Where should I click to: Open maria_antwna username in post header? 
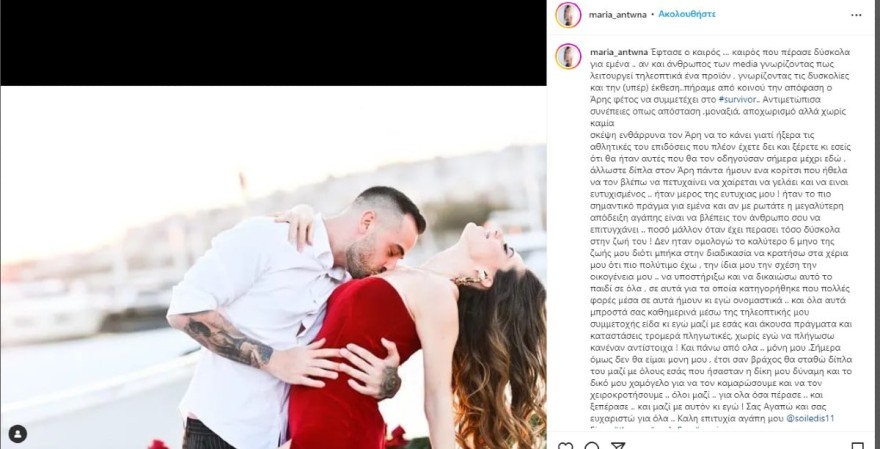pos(617,15)
